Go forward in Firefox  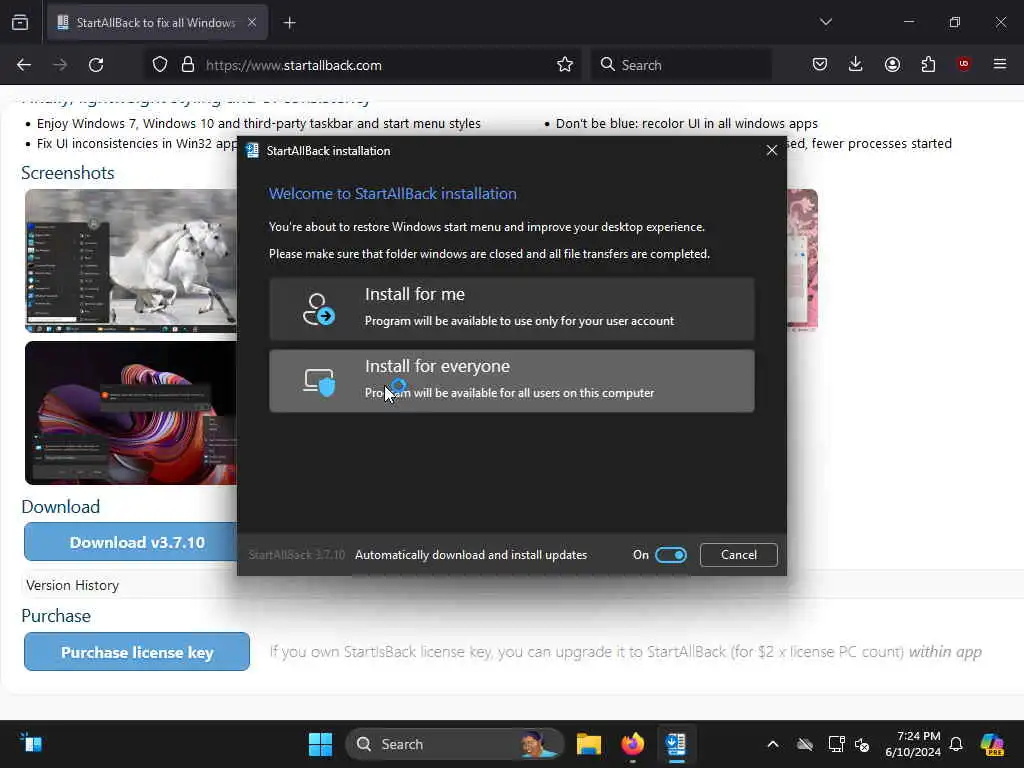(x=60, y=65)
